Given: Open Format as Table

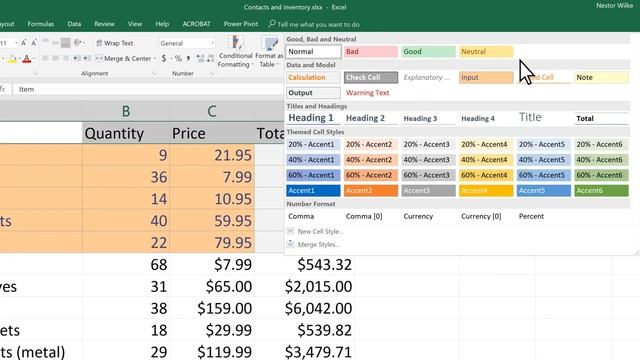Looking at the screenshot, I should (x=269, y=51).
